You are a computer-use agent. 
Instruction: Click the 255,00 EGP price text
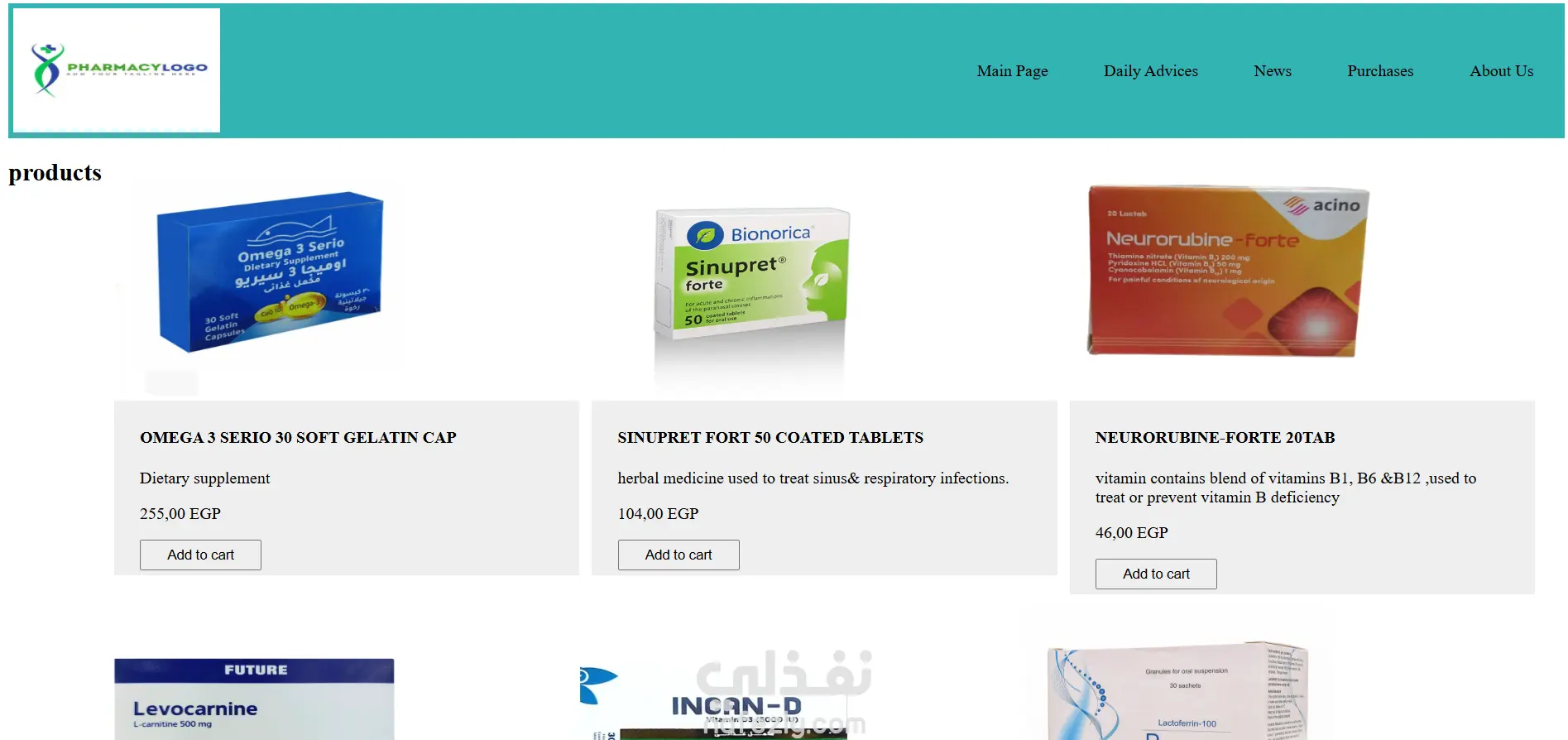pyautogui.click(x=180, y=513)
